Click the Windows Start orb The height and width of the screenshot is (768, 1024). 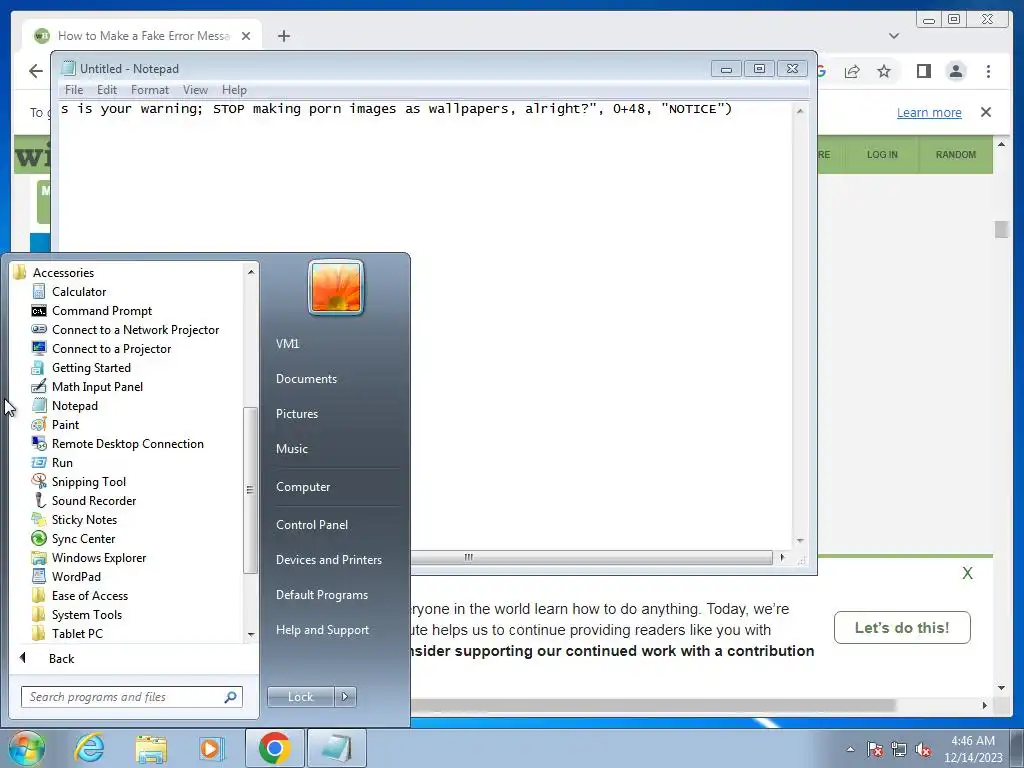(x=26, y=748)
